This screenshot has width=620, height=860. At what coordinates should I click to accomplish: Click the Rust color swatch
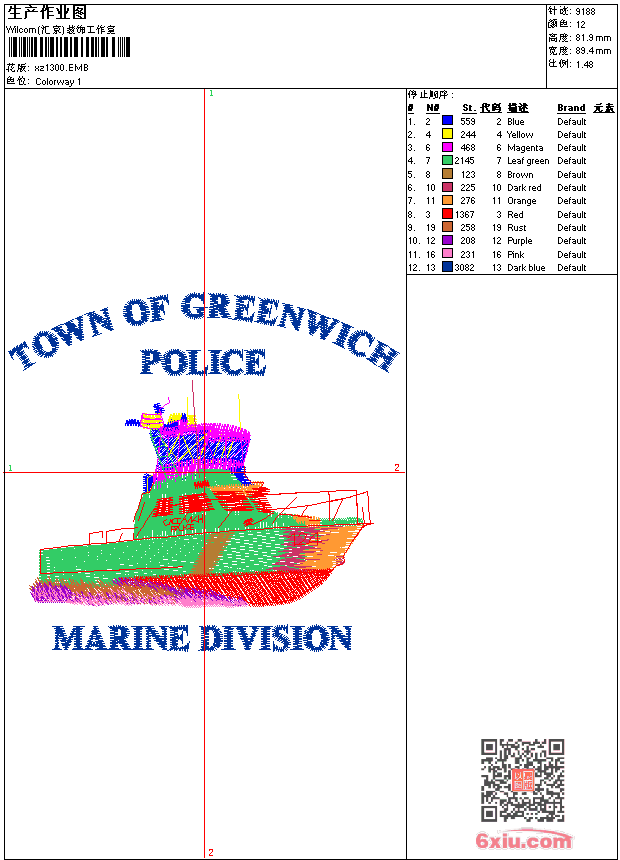pos(448,227)
